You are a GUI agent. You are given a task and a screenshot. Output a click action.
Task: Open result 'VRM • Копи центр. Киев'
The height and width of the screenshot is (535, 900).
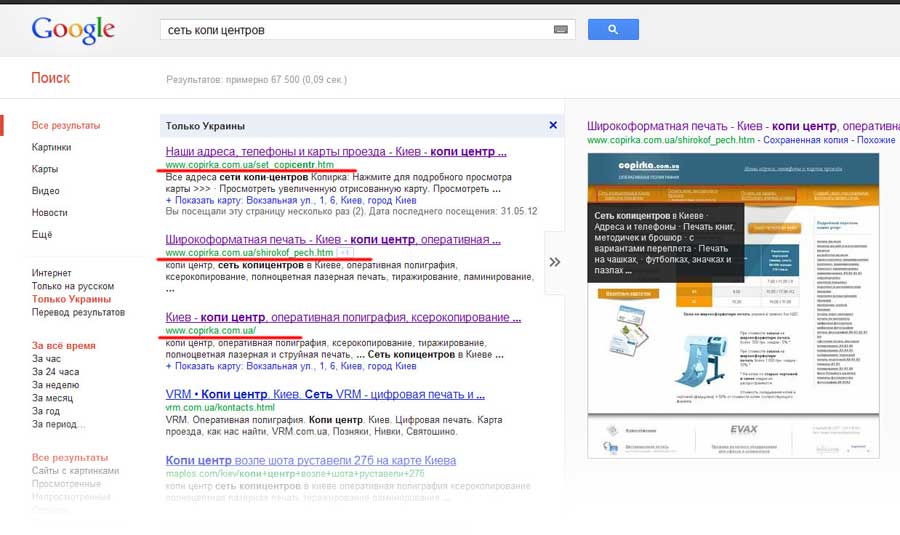(325, 394)
